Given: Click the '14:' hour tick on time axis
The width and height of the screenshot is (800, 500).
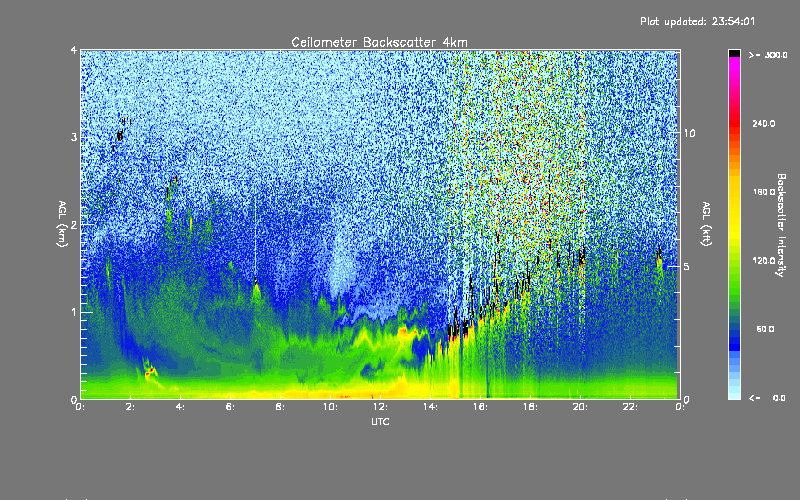Looking at the screenshot, I should pos(430,407).
